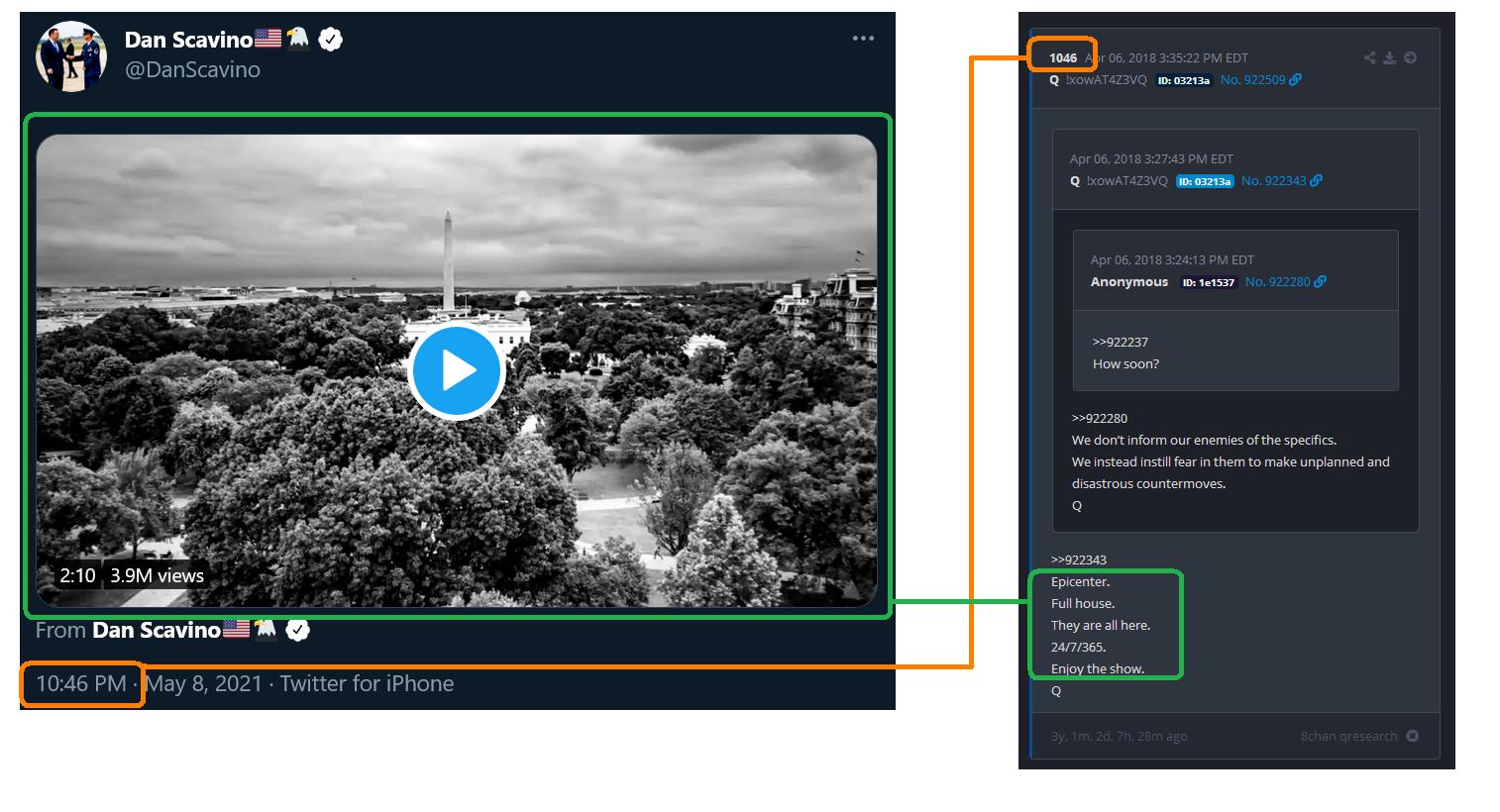The image size is (1500, 812).
Task: Open Dan Scavino's profile avatar picture
Action: (x=71, y=56)
